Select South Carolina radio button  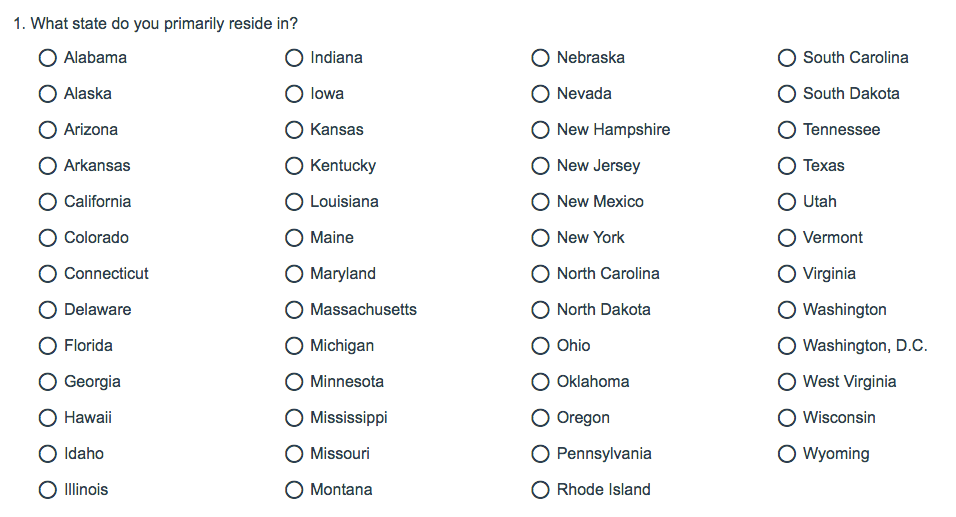(x=787, y=58)
